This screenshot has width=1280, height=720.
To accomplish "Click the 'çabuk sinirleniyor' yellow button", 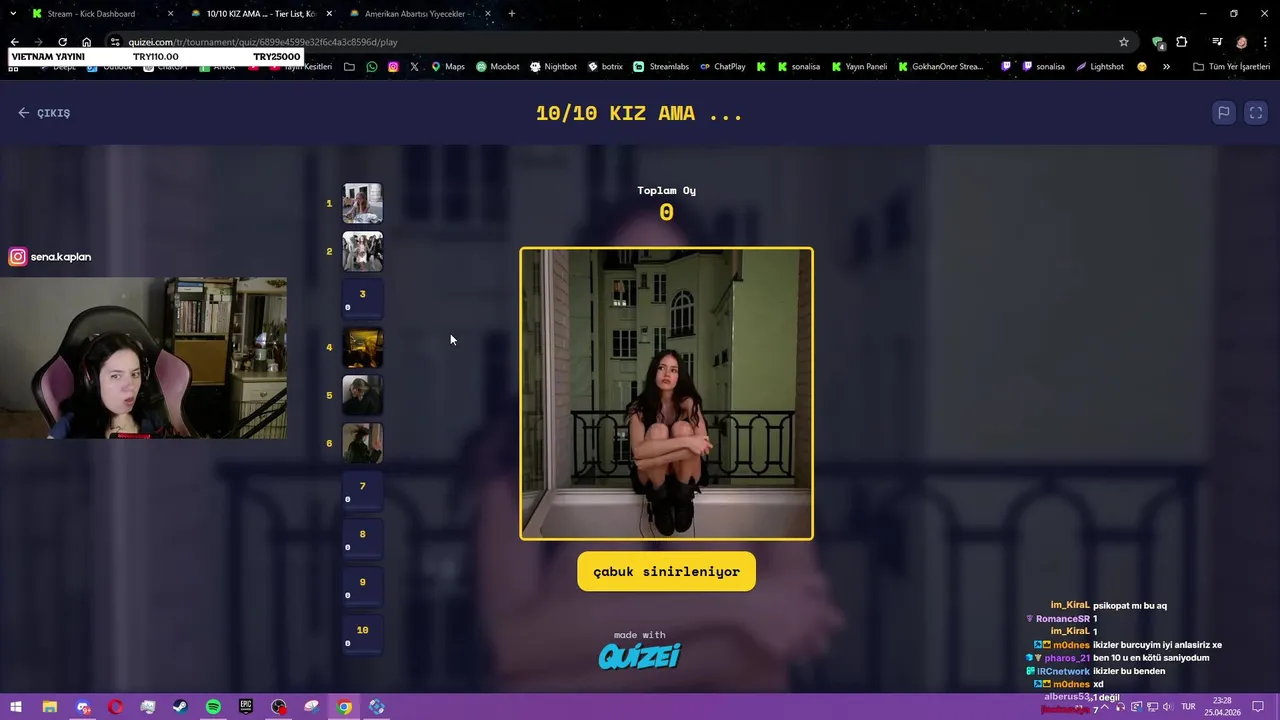I will point(666,572).
